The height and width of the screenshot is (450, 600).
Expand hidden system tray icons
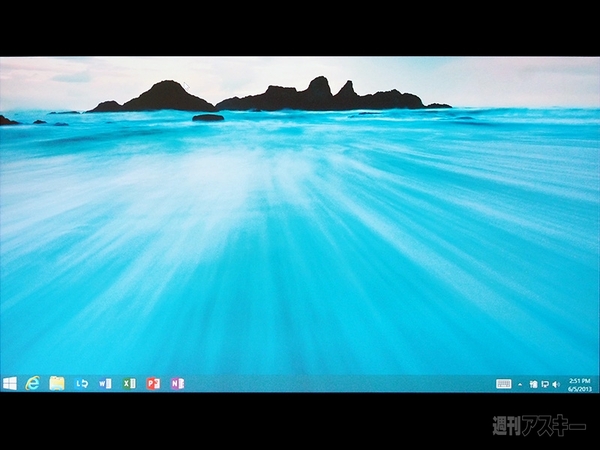(520, 384)
